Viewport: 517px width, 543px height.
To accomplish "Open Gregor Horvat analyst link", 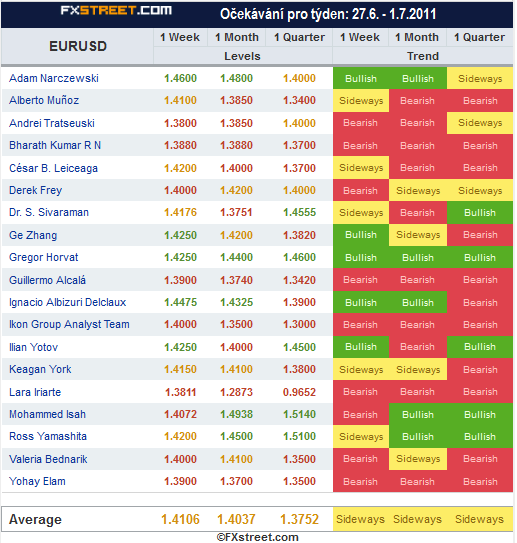I will point(44,257).
